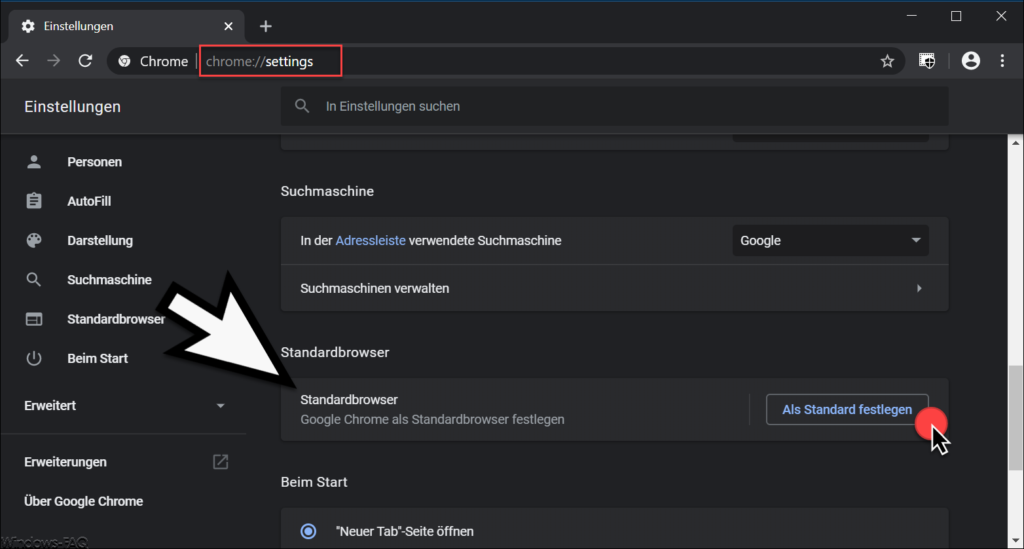Open the user profile avatar menu

click(x=970, y=61)
